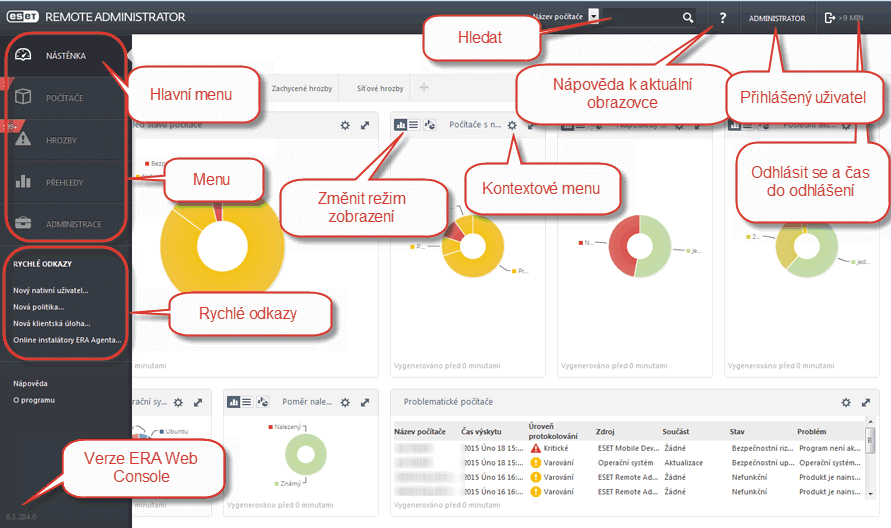
Task: Switch Počítače s n... panel to pie view
Action: [x=430, y=124]
